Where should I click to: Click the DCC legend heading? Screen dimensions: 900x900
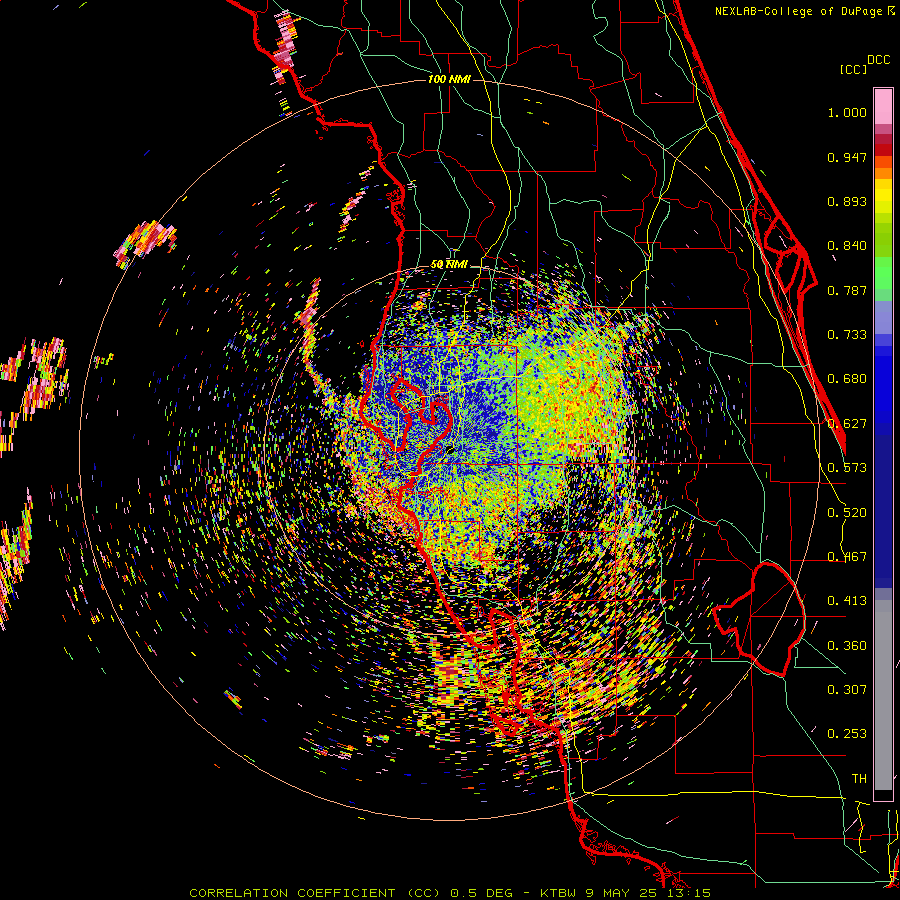[878, 60]
